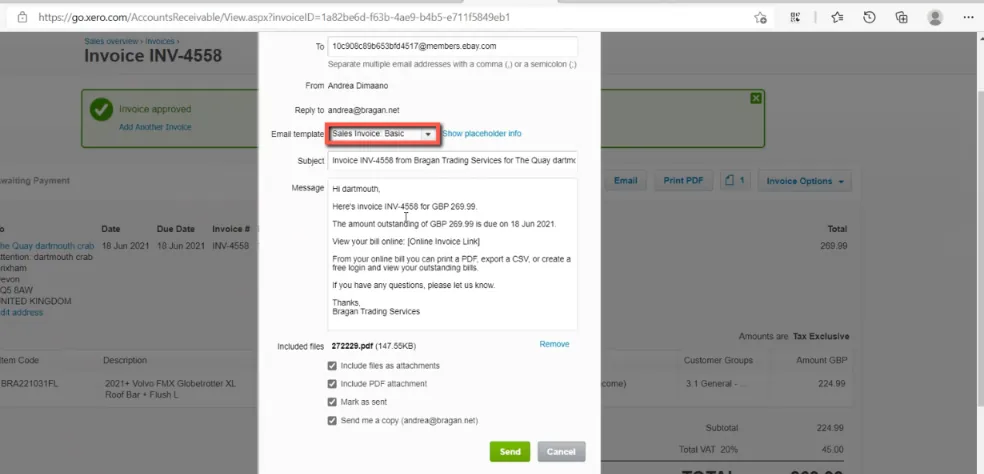Uncheck Include files as attachments
The width and height of the screenshot is (984, 474).
click(332, 365)
